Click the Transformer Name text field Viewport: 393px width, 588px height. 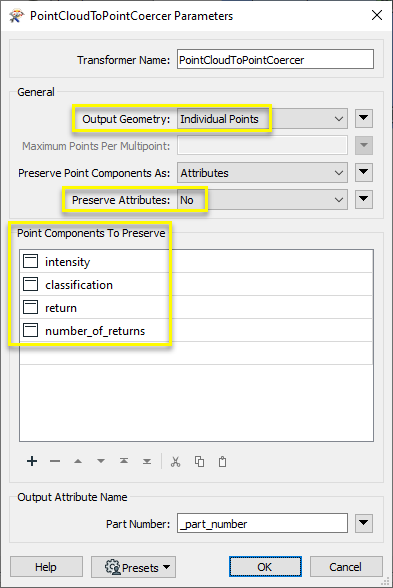(x=275, y=59)
